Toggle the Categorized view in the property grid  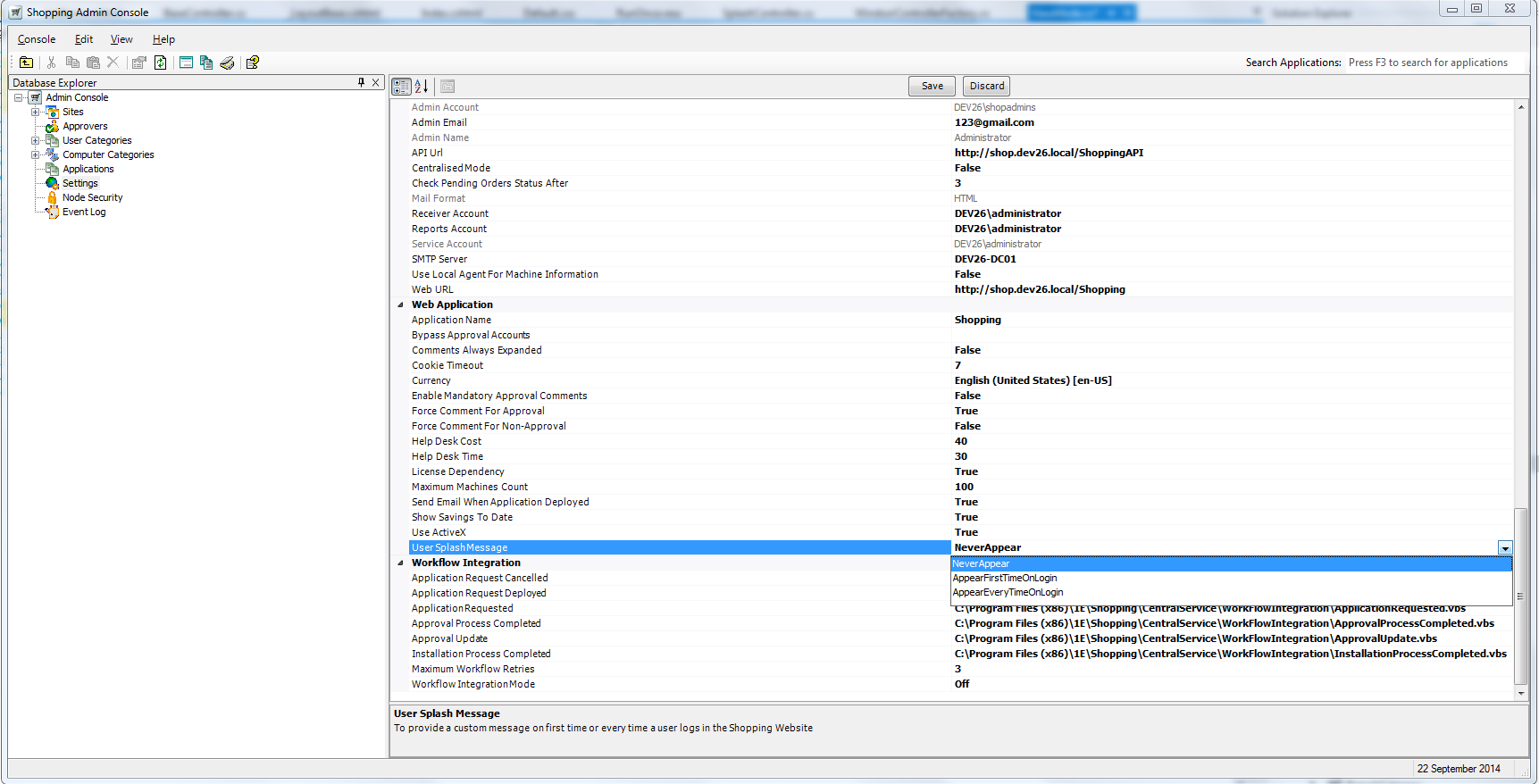coord(401,87)
